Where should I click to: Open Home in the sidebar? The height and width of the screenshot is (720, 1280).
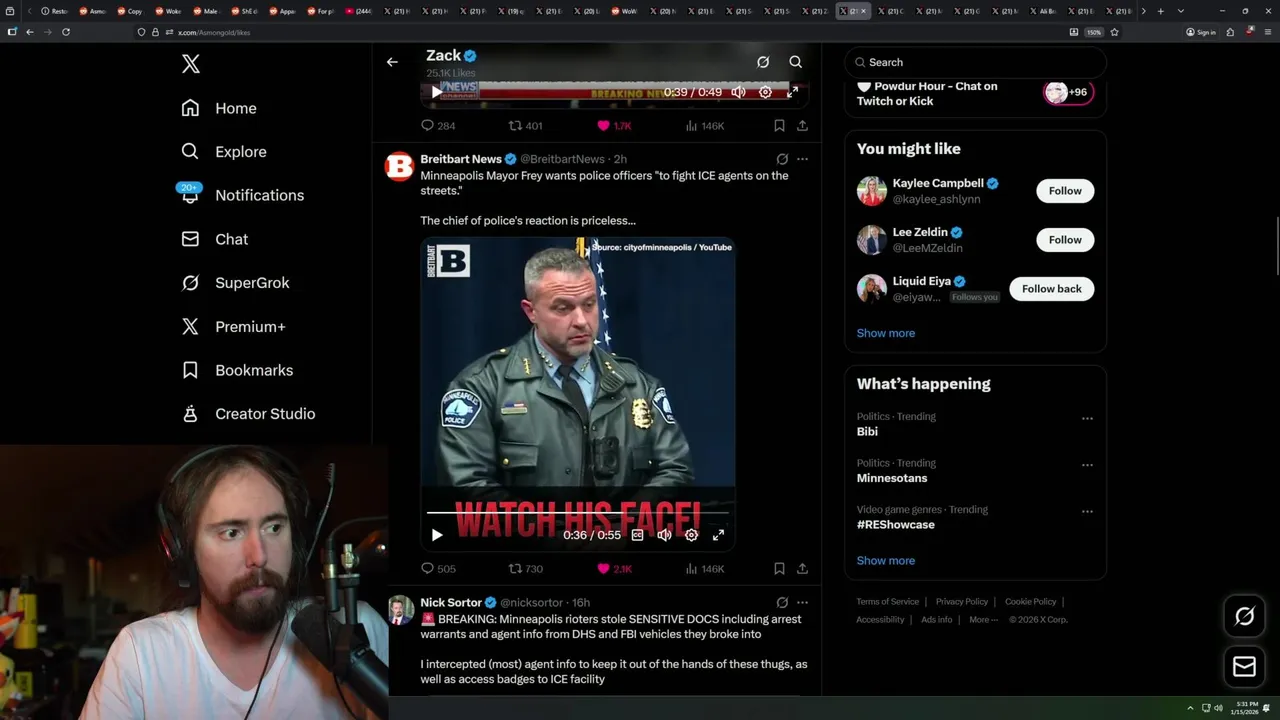(219, 108)
